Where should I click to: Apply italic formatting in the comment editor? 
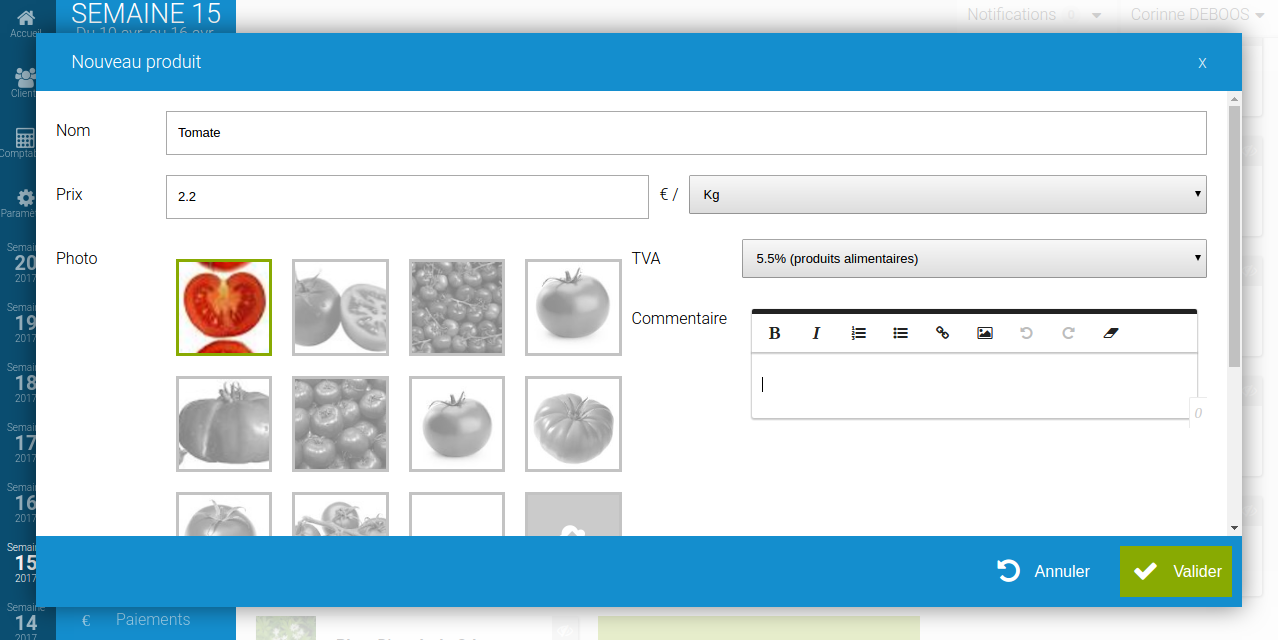coord(816,333)
